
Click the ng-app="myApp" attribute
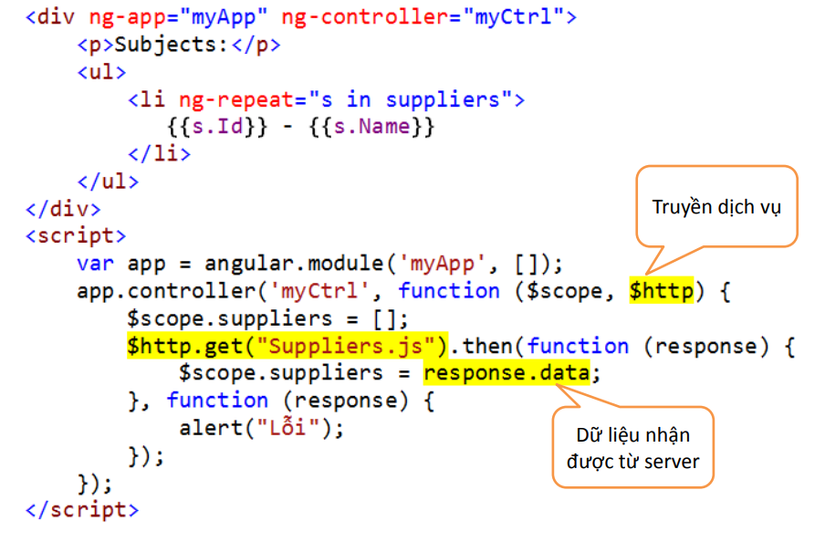[178, 17]
